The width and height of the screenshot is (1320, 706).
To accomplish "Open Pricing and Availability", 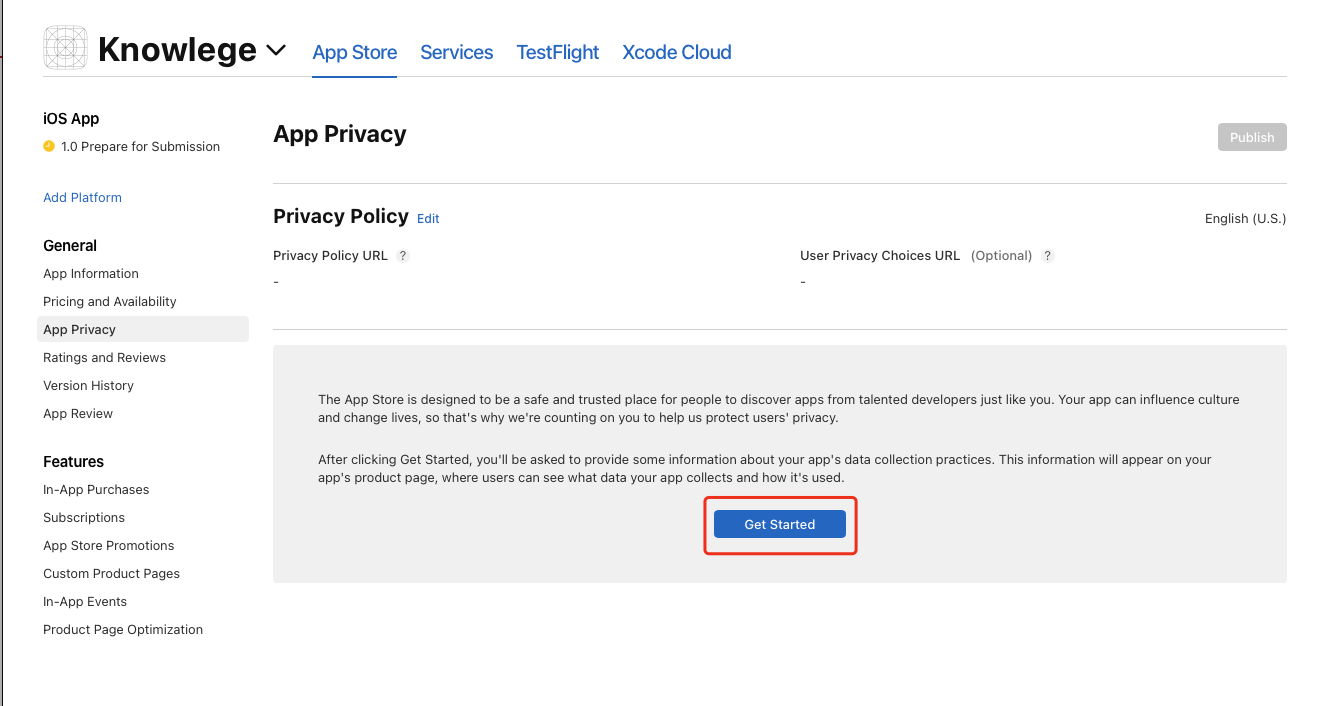I will [110, 301].
